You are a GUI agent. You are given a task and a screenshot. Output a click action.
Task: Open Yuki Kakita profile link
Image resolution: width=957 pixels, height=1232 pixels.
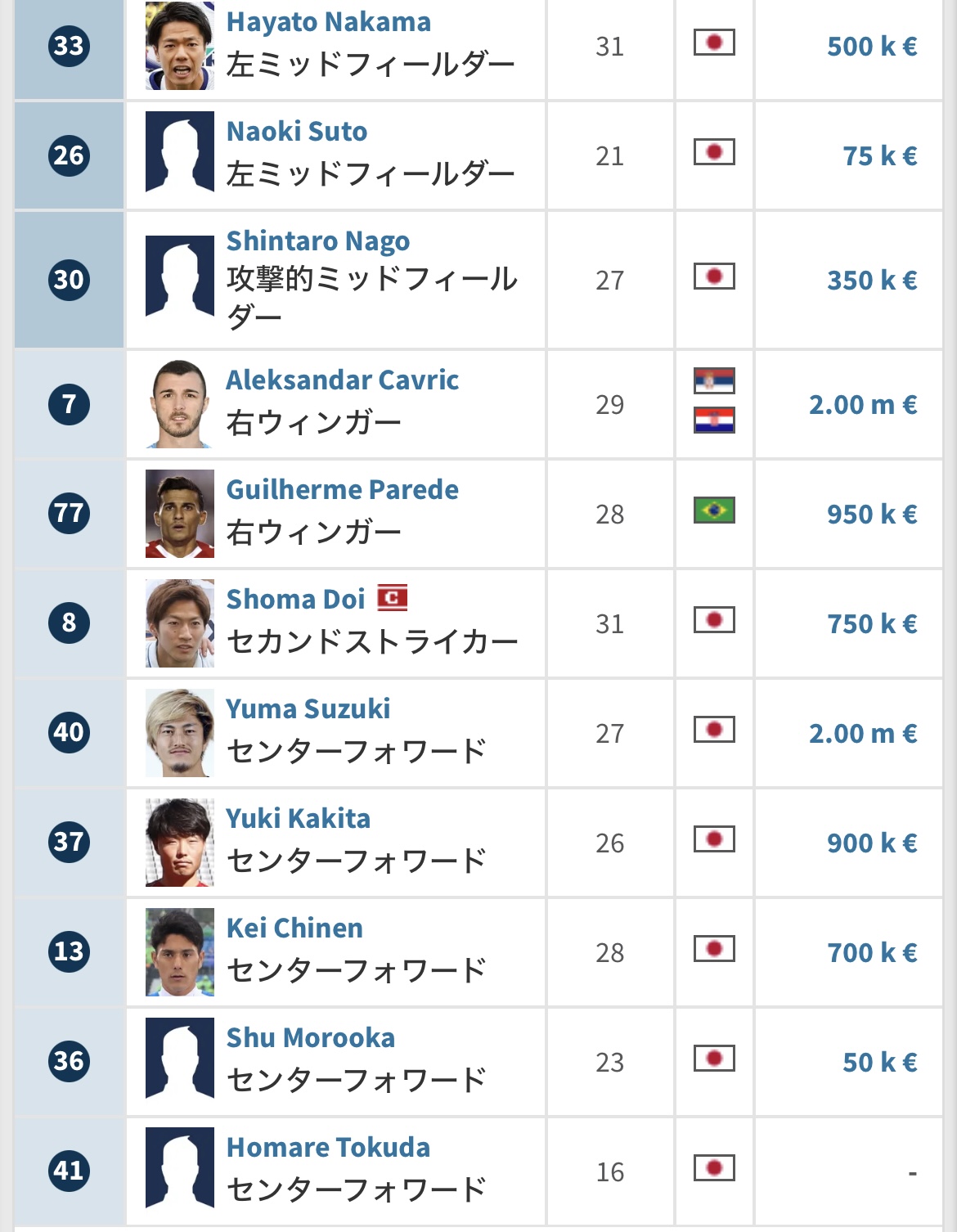point(299,818)
